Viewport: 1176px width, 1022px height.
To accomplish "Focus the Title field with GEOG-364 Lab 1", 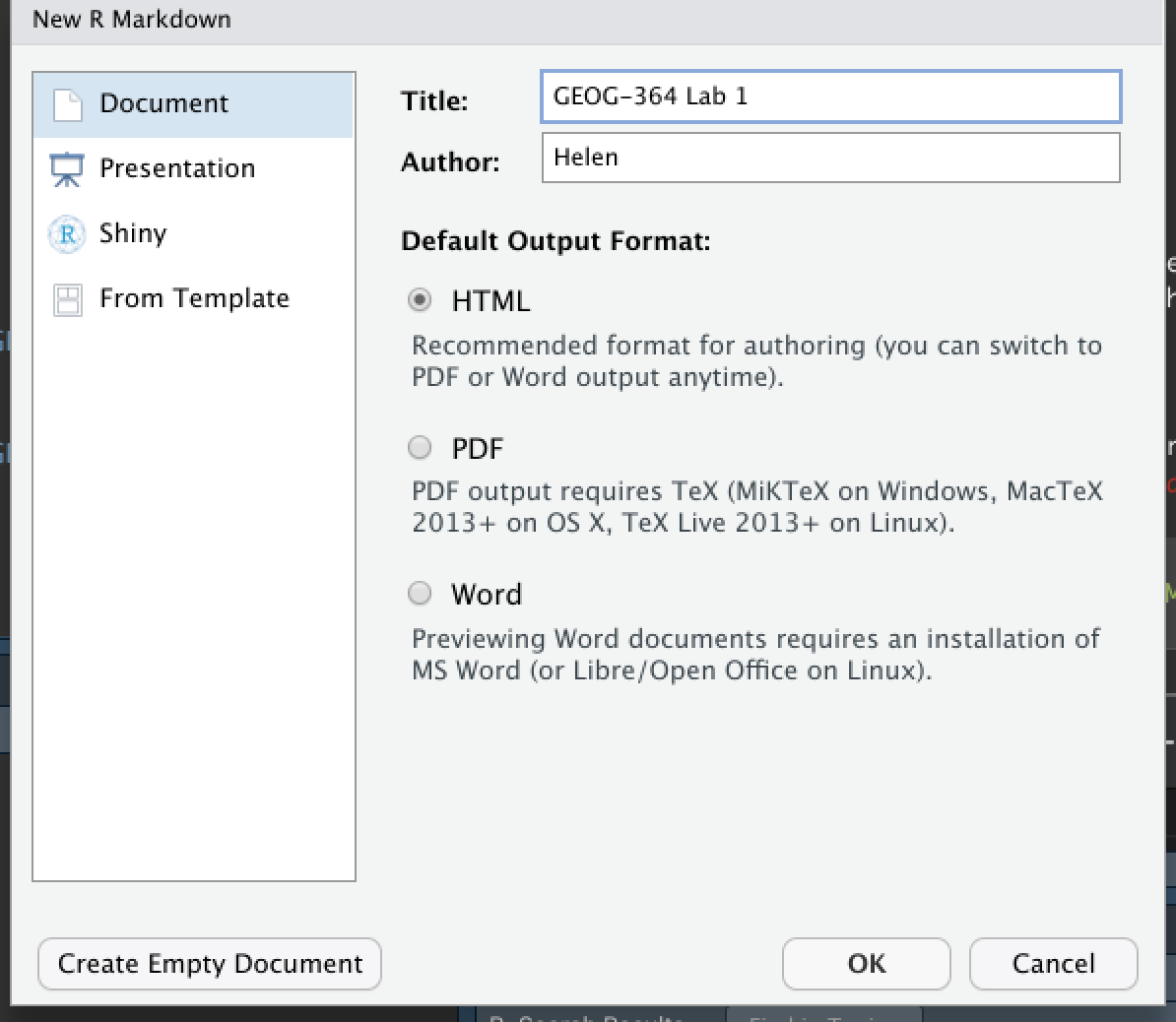I will 830,96.
